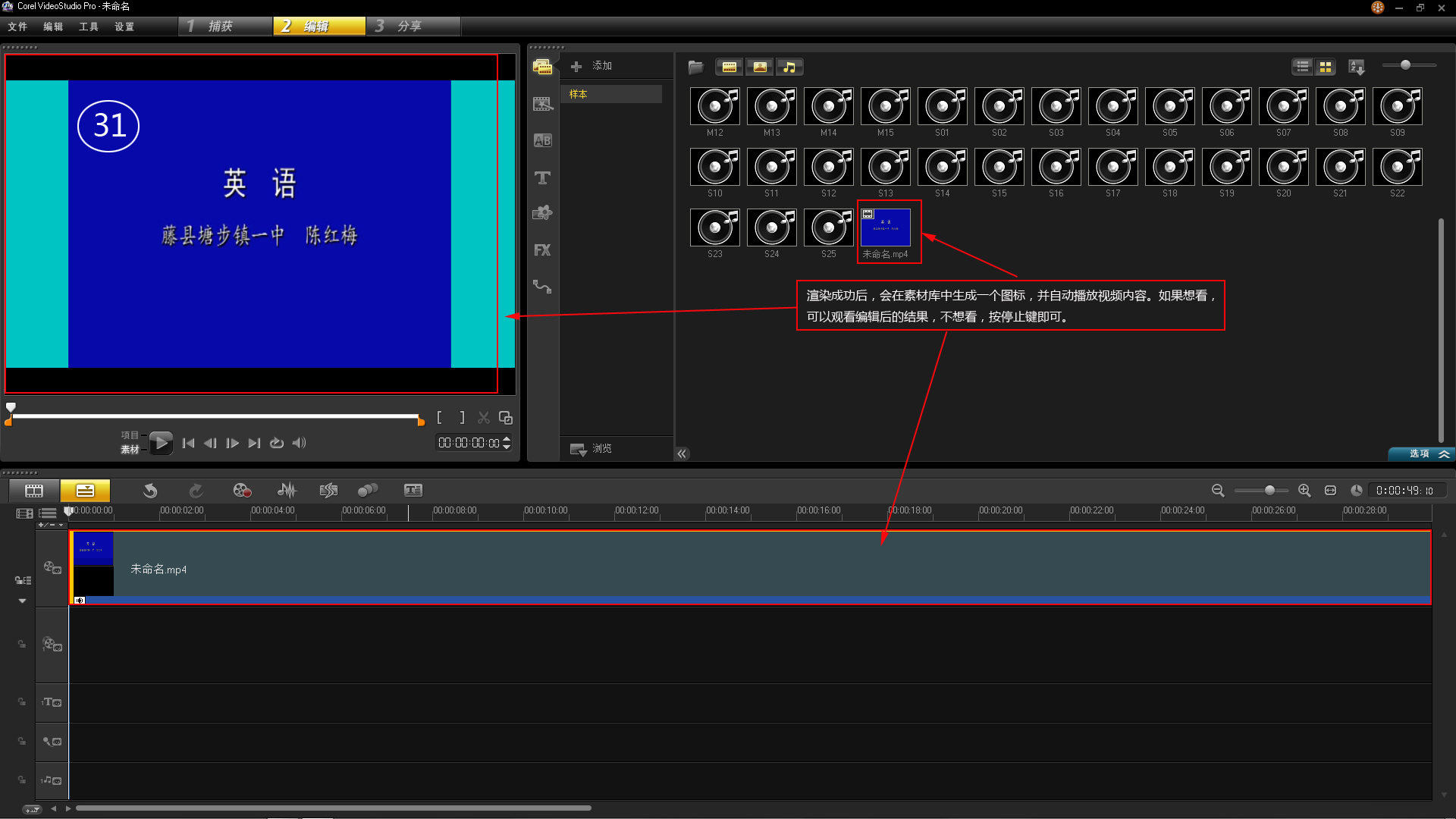Open the Auto Music tool
This screenshot has width=1456, height=819.
[x=328, y=491]
